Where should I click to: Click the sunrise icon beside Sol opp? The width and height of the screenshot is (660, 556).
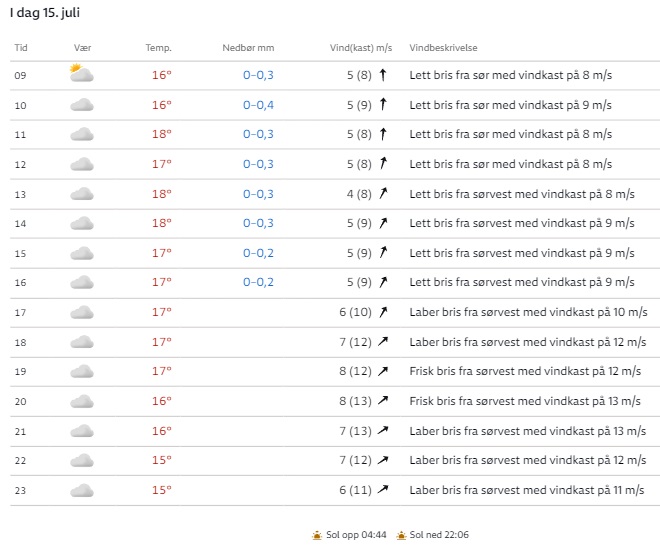pos(317,535)
